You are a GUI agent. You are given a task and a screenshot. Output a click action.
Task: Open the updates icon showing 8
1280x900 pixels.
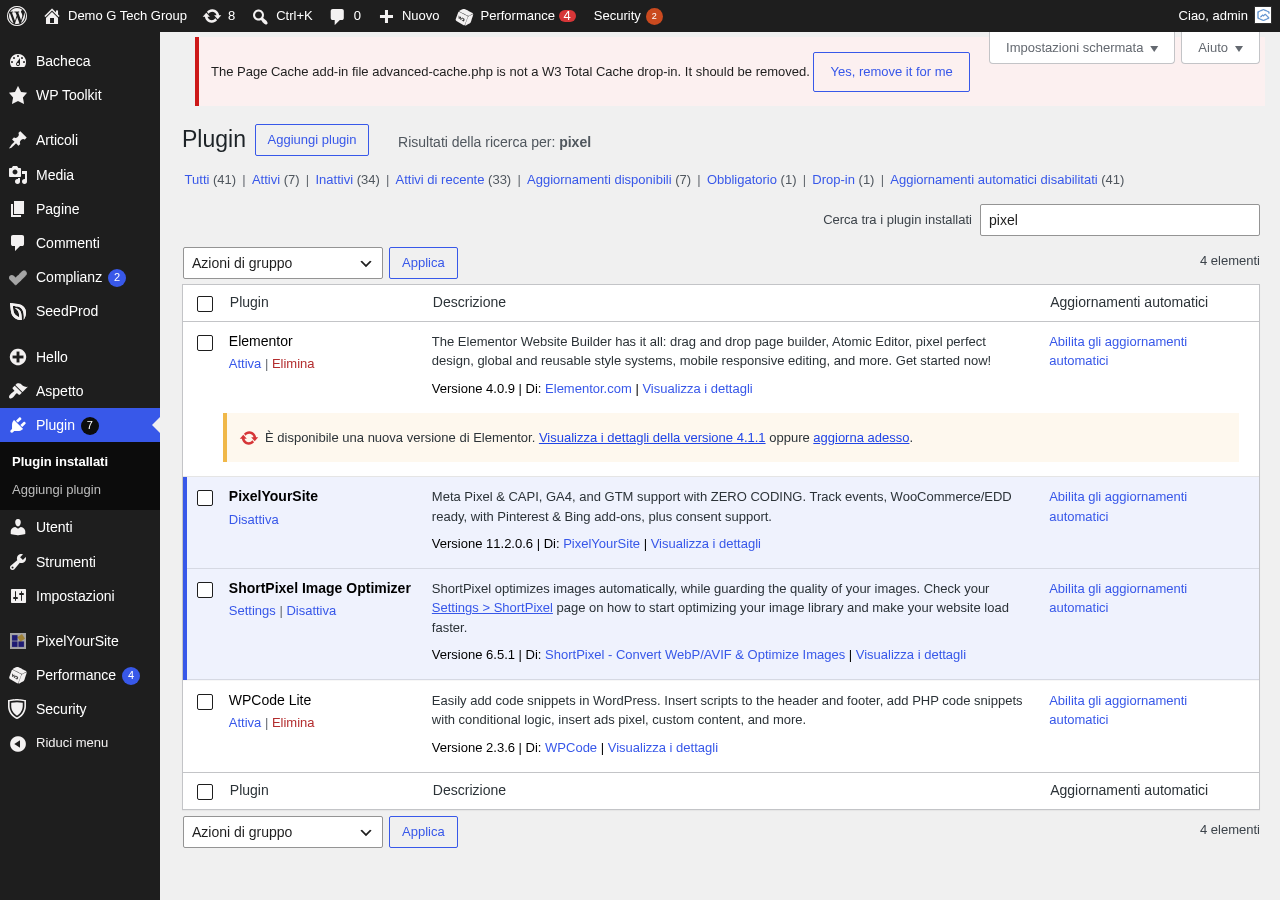pyautogui.click(x=212, y=16)
